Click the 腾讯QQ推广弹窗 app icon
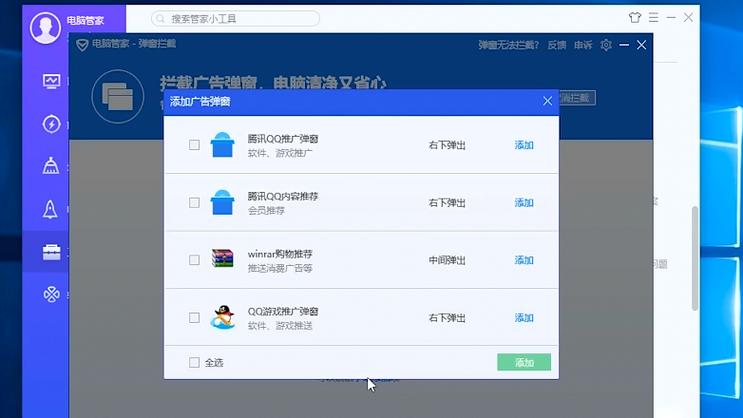The height and width of the screenshot is (418, 743). 222,145
